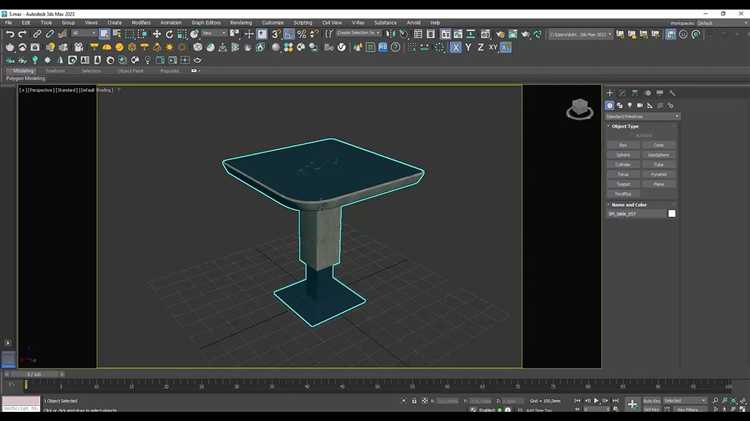Open the selection filter dropdown

coord(84,33)
